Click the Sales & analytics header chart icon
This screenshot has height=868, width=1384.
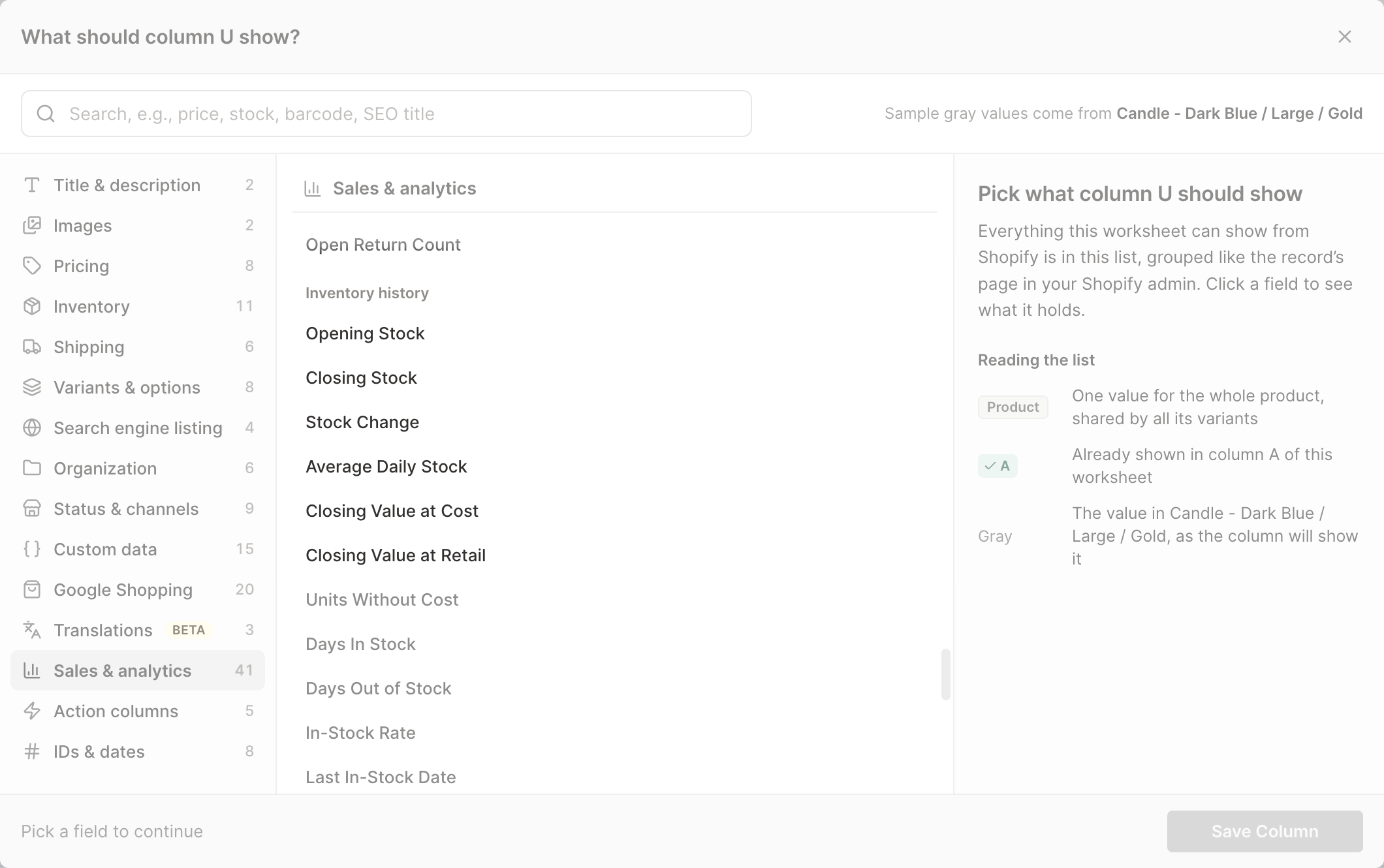pyautogui.click(x=313, y=189)
